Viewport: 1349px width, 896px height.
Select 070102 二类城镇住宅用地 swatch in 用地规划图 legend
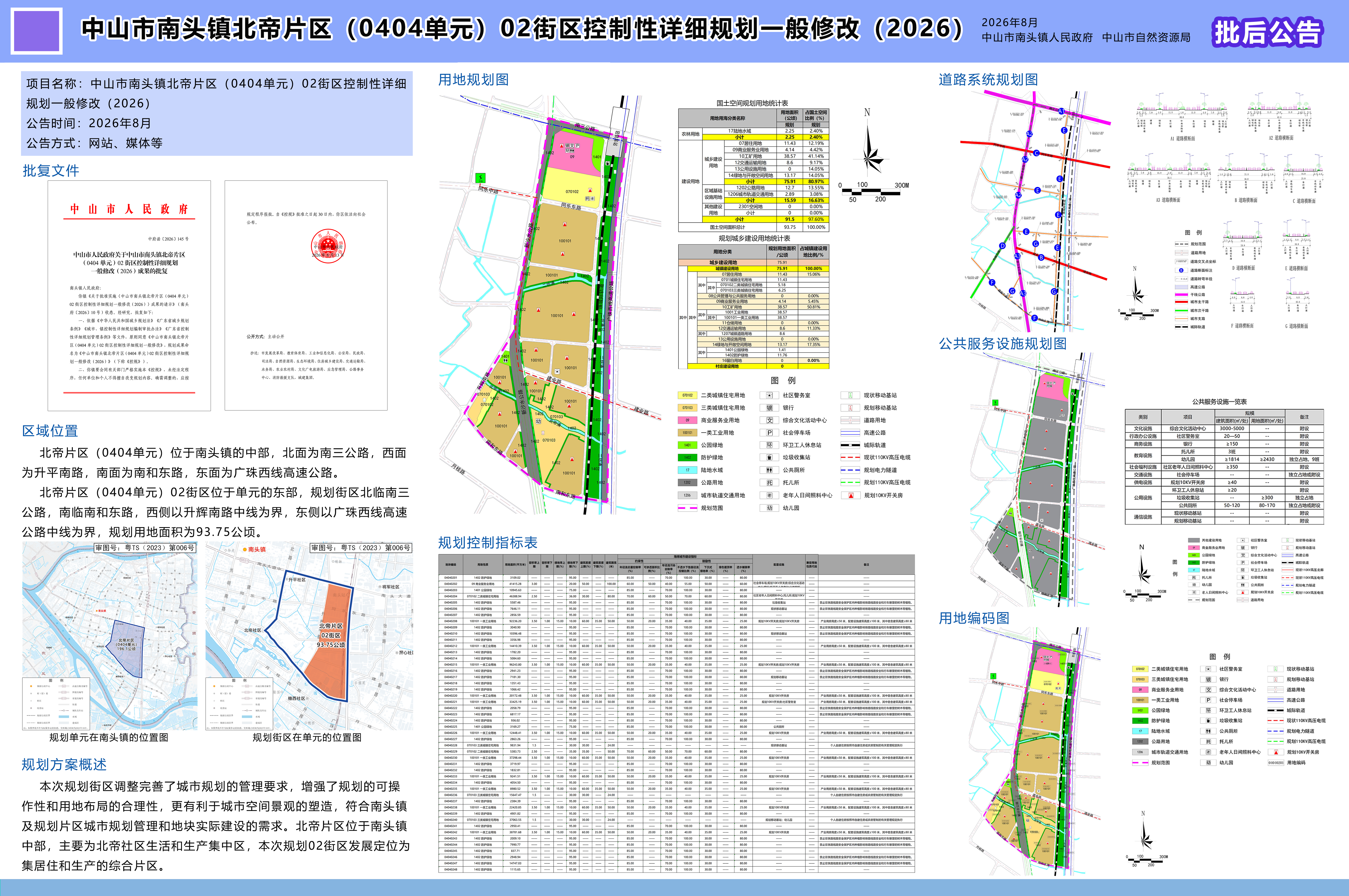[687, 395]
